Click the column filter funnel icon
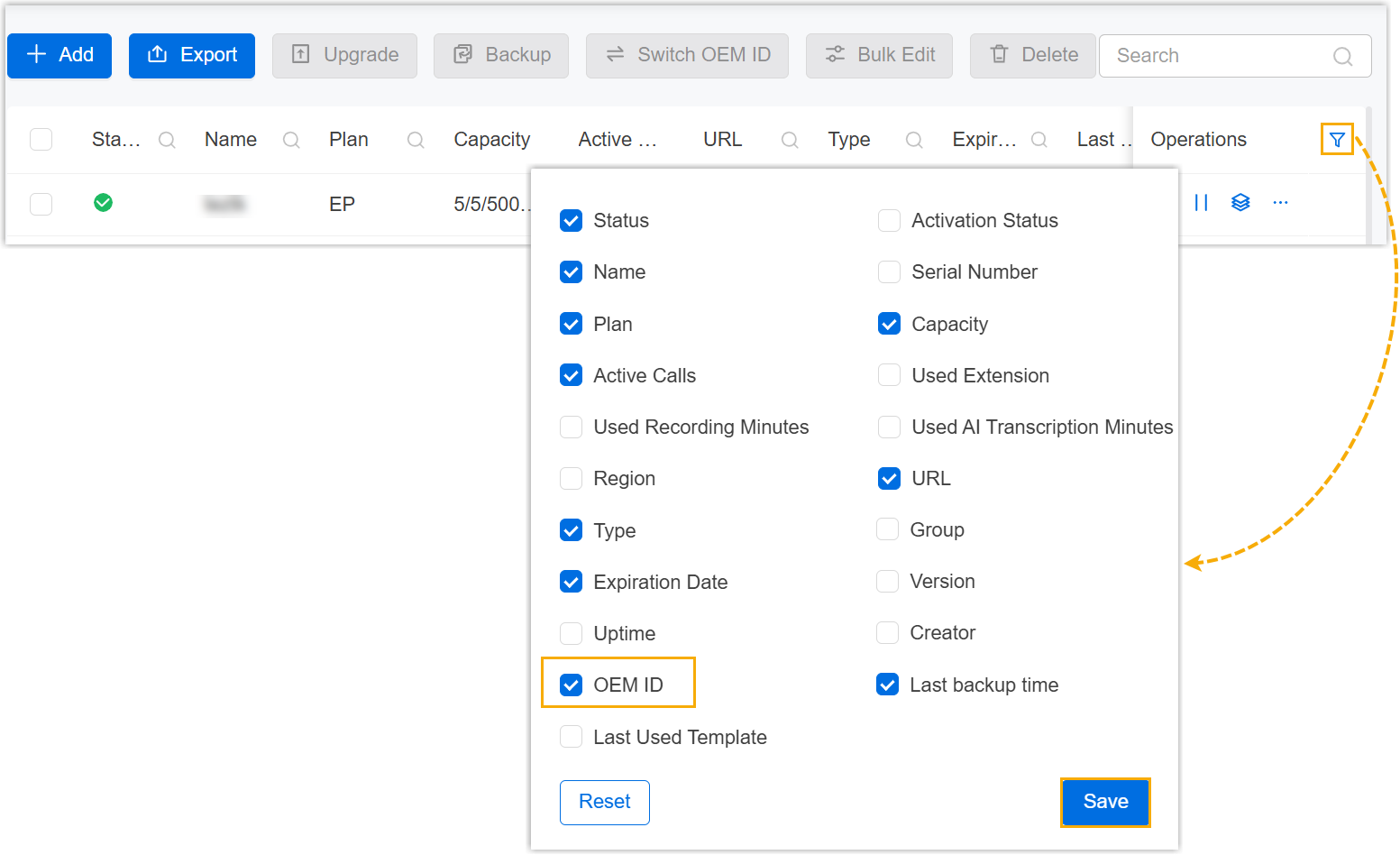The width and height of the screenshot is (1400, 855). [1337, 140]
